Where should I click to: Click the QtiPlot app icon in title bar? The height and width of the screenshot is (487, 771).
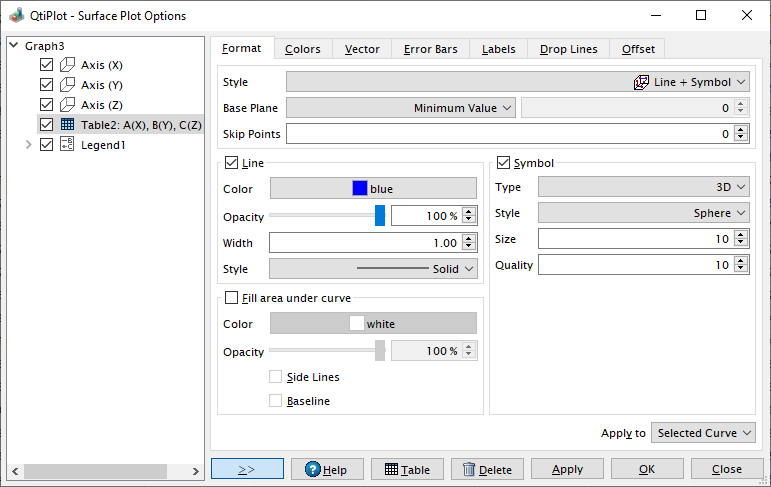[17, 15]
